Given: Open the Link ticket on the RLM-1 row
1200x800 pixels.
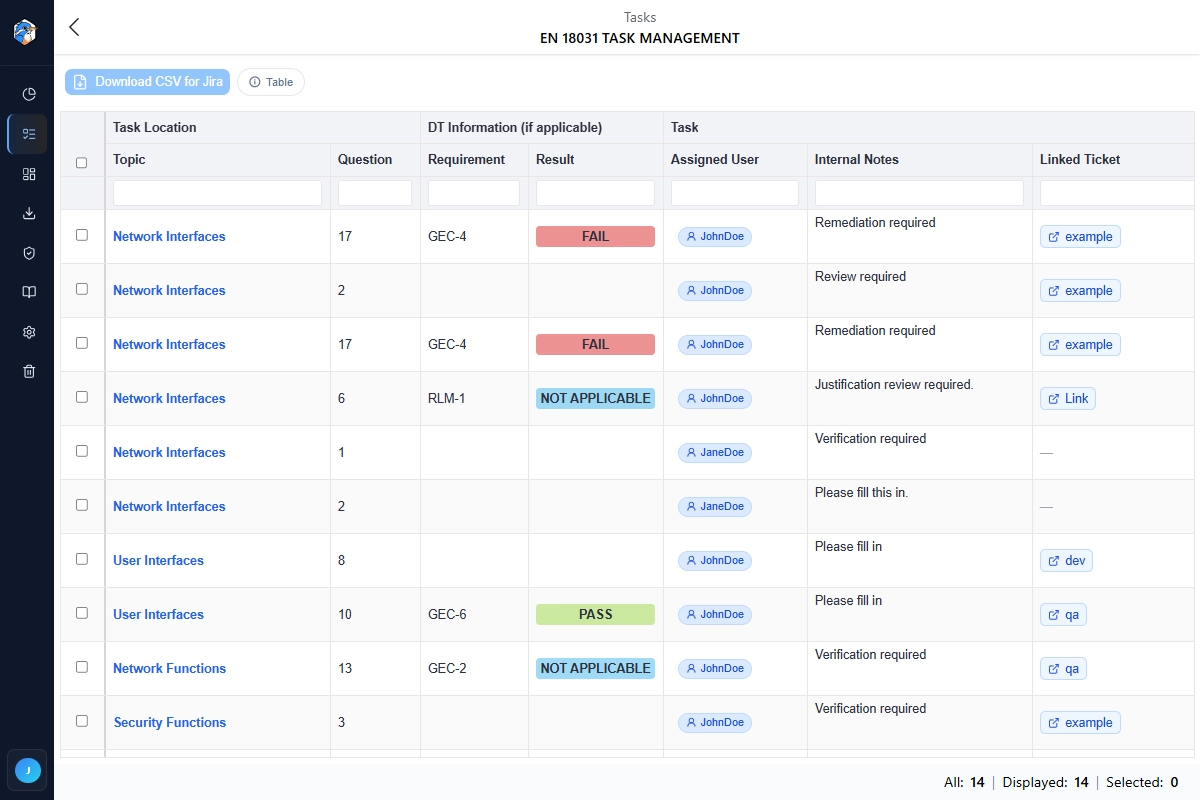Looking at the screenshot, I should coord(1067,398).
